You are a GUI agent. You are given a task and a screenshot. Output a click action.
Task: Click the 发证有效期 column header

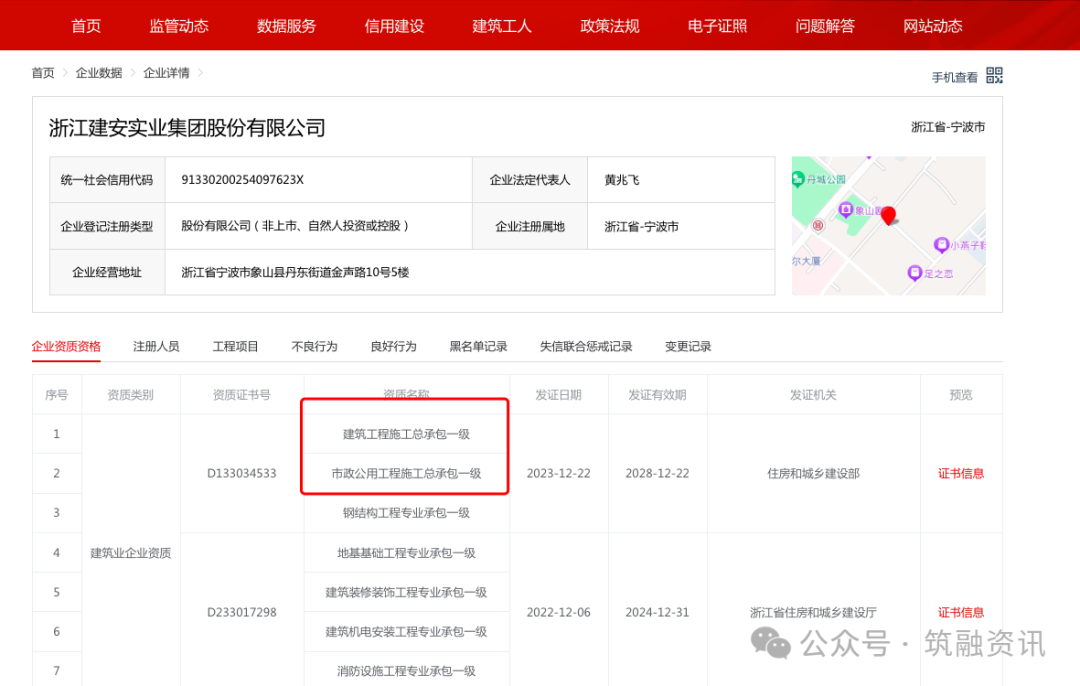(x=657, y=395)
